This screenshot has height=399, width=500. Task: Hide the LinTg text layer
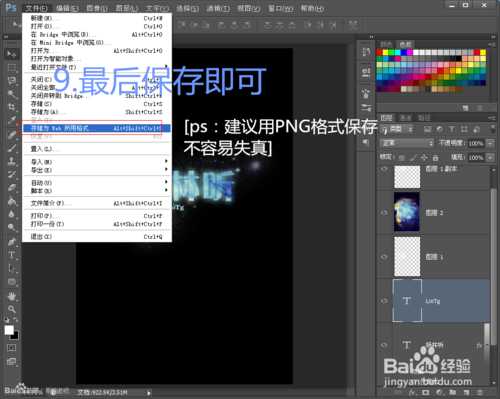click(384, 301)
